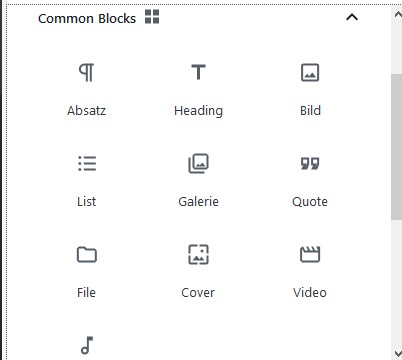Click the Quote label text
The image size is (402, 360).
click(310, 202)
